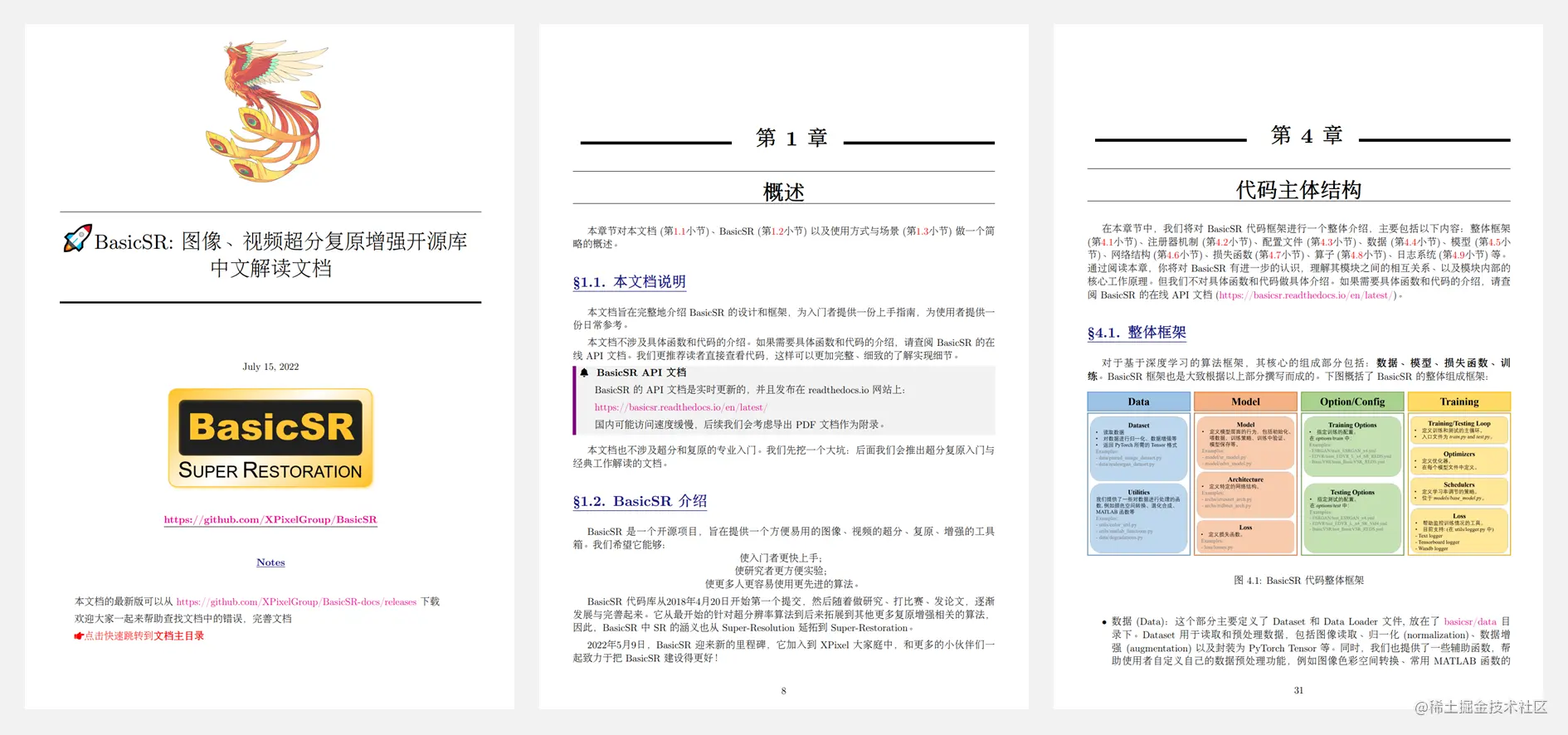The image size is (1568, 735).
Task: Click the Training Options box
Action: [1352, 447]
